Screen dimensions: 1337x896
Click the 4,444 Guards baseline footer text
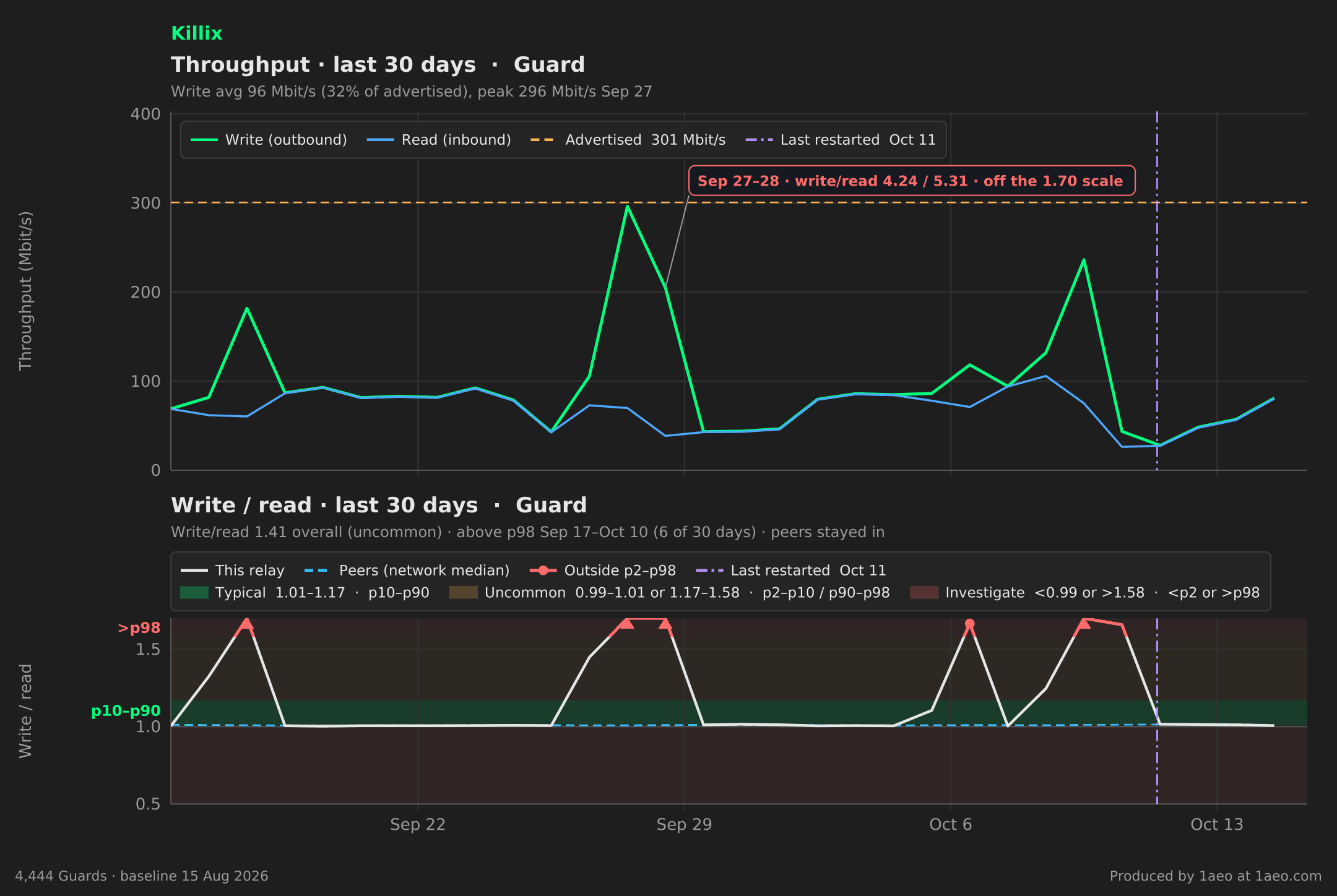coord(142,876)
